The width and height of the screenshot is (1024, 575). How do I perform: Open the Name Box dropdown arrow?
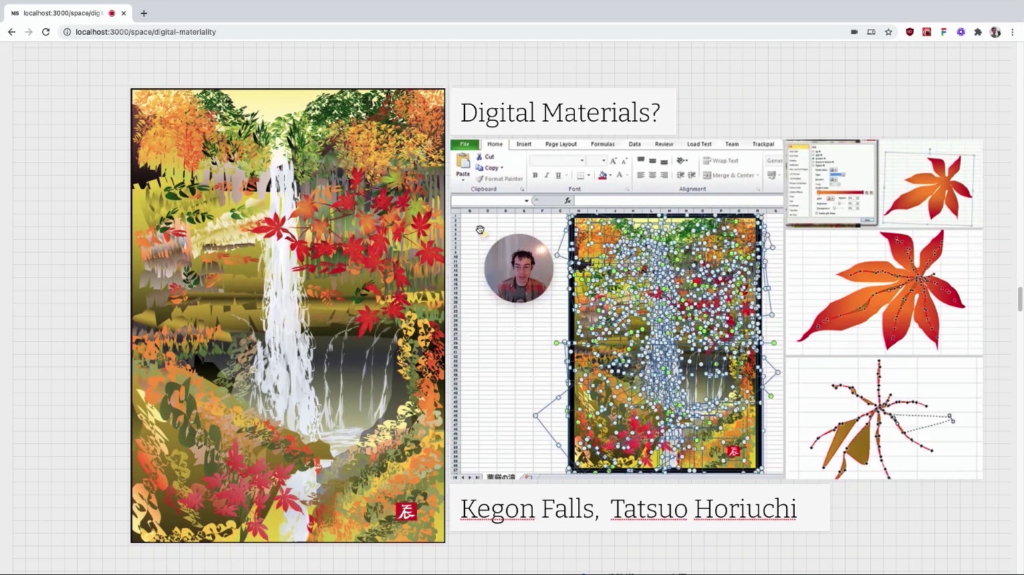526,201
